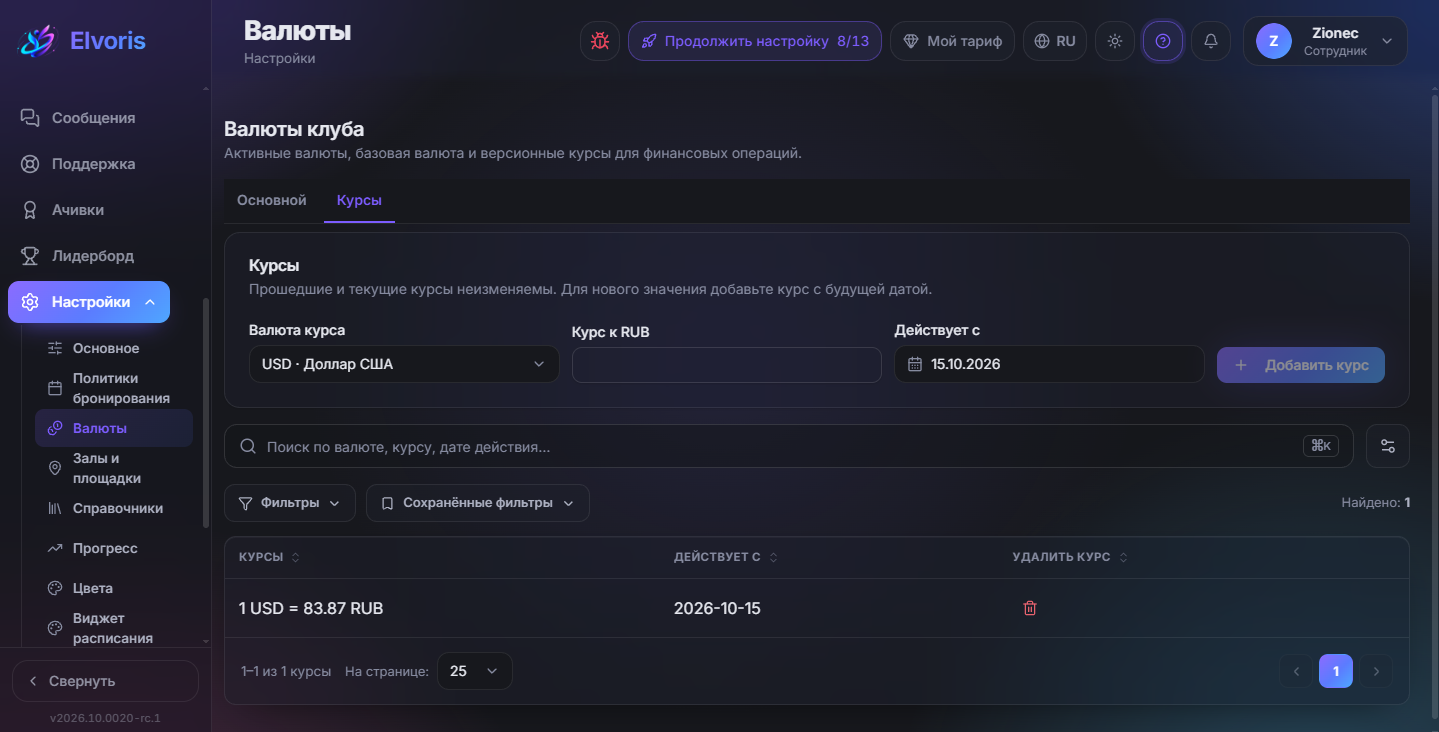1439x732 pixels.
Task: Open the help question mark icon
Action: tap(1163, 41)
